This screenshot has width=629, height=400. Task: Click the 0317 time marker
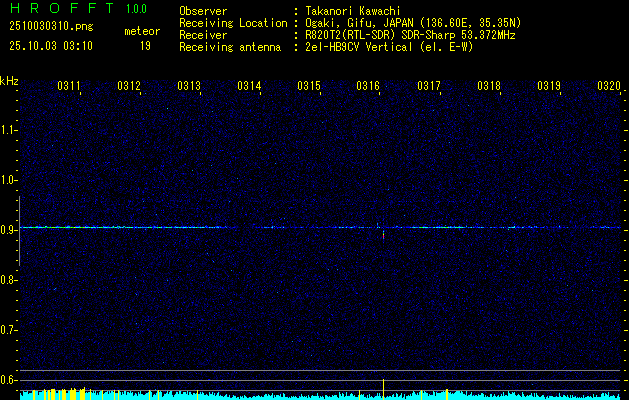(x=429, y=86)
